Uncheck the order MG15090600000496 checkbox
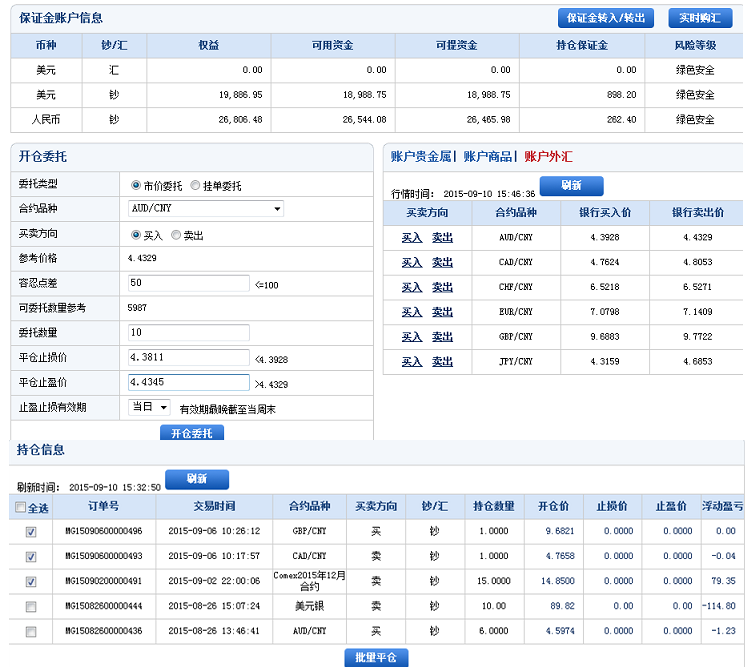The width and height of the screenshot is (749, 672). click(31, 532)
